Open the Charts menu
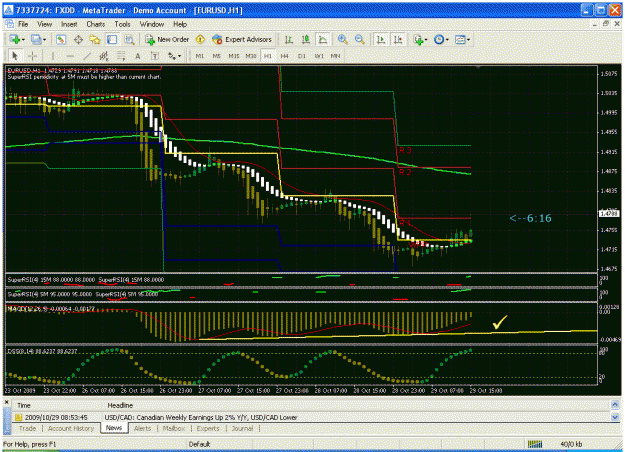625x452 pixels. point(96,24)
